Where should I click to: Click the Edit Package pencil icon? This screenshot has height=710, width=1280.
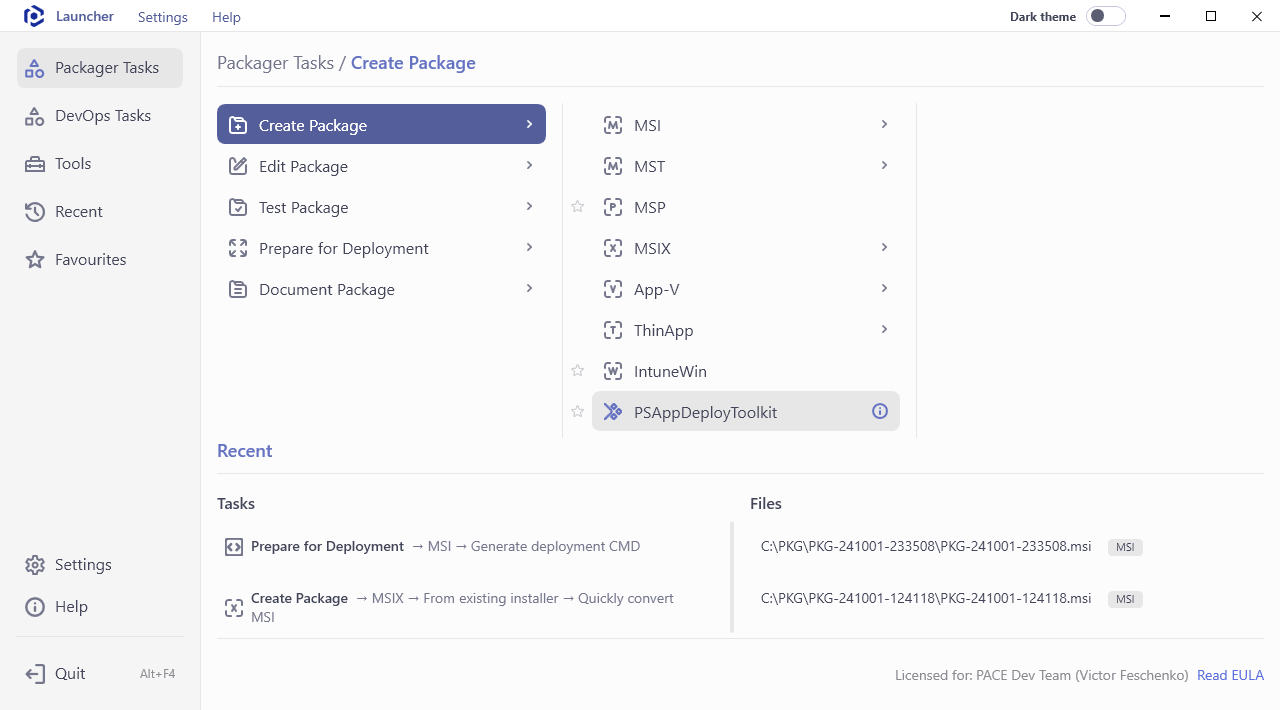(238, 166)
